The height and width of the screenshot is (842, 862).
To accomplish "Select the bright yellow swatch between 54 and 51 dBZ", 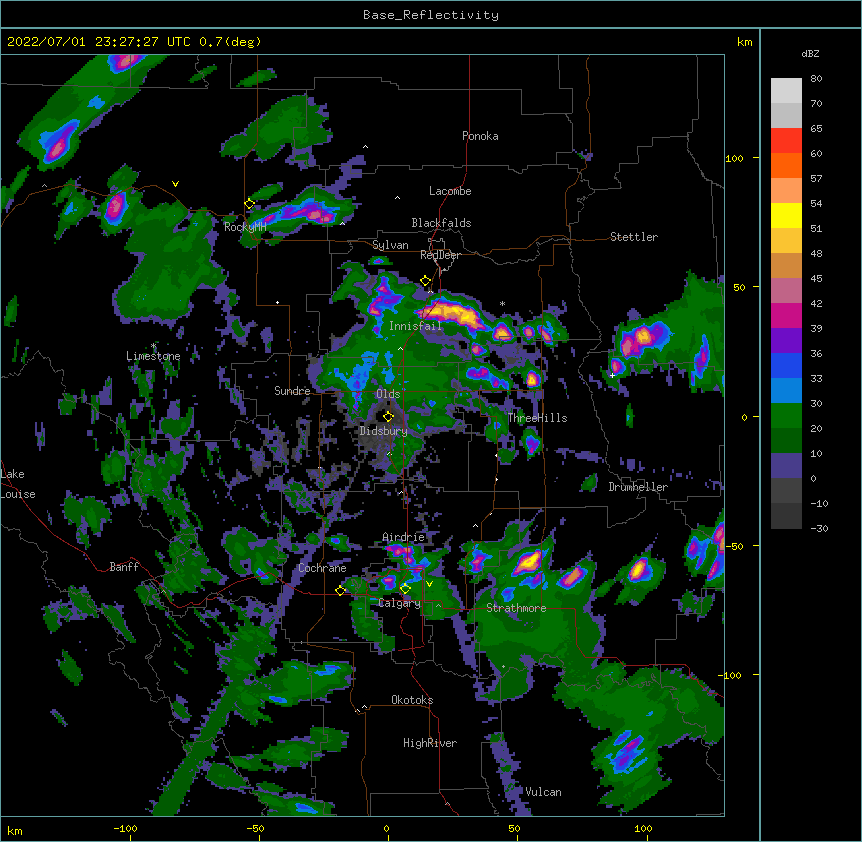I will click(786, 215).
